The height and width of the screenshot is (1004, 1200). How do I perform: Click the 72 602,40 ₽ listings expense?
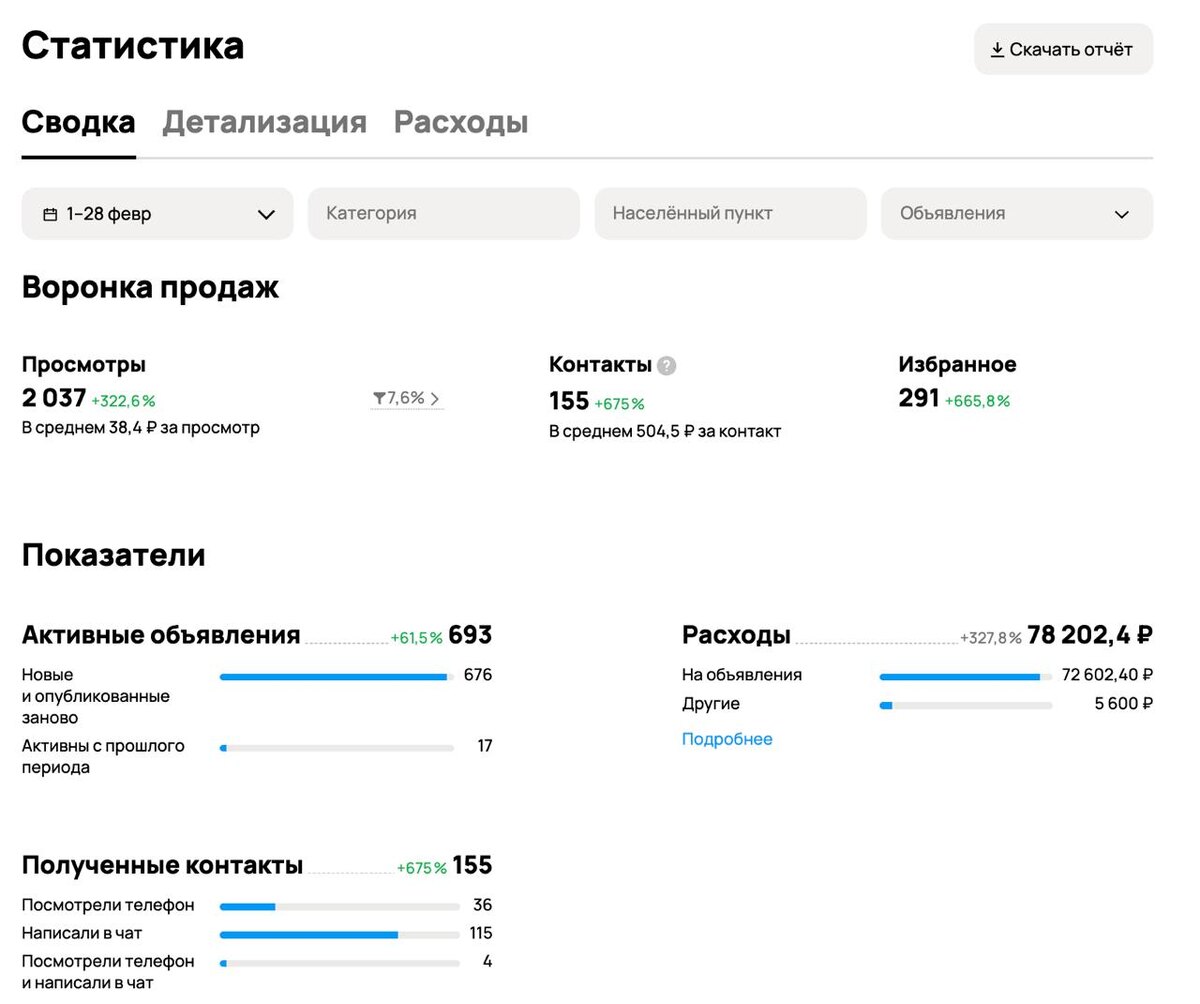pos(1107,675)
